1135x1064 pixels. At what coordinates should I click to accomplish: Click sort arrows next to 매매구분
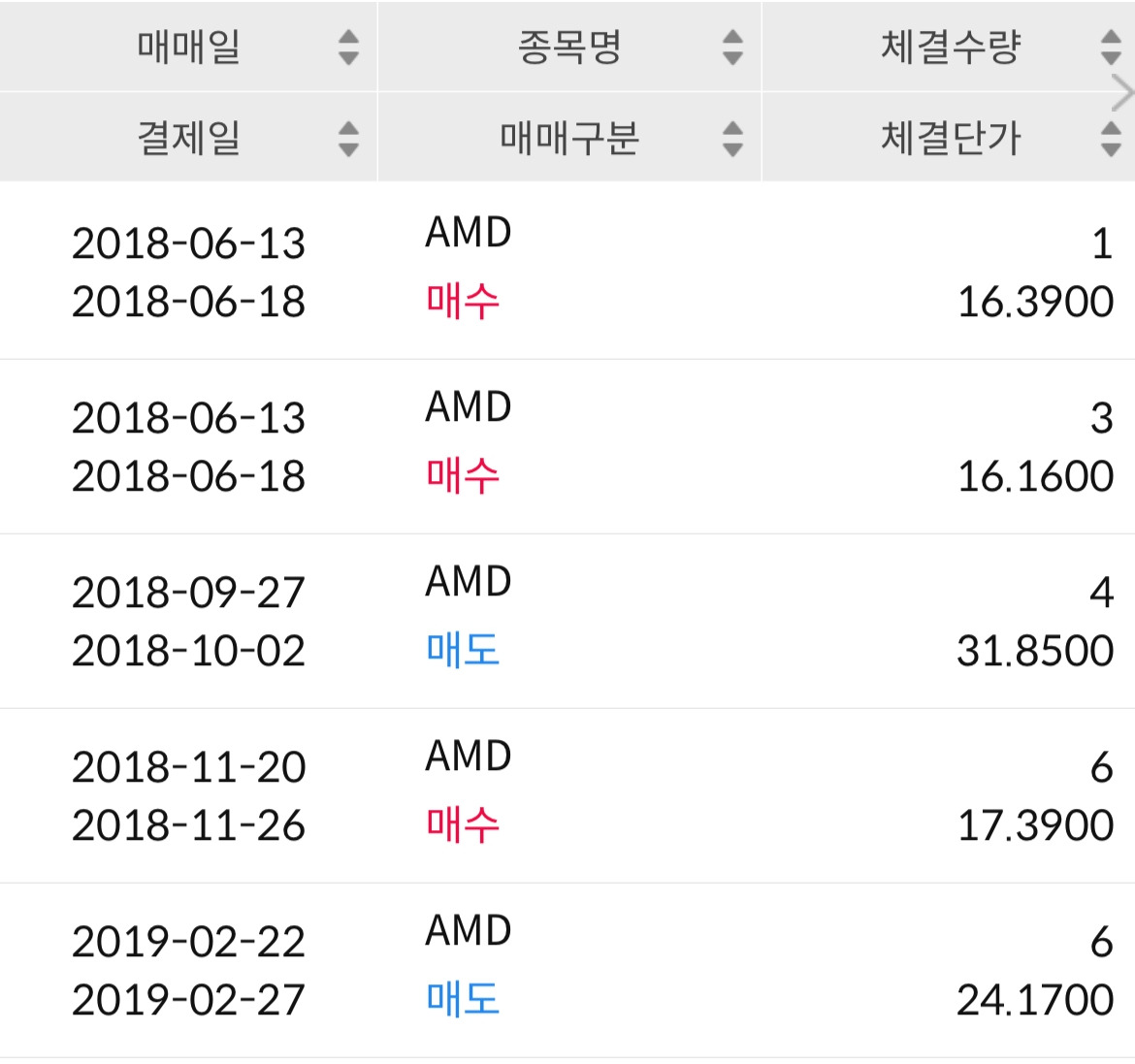(x=733, y=138)
